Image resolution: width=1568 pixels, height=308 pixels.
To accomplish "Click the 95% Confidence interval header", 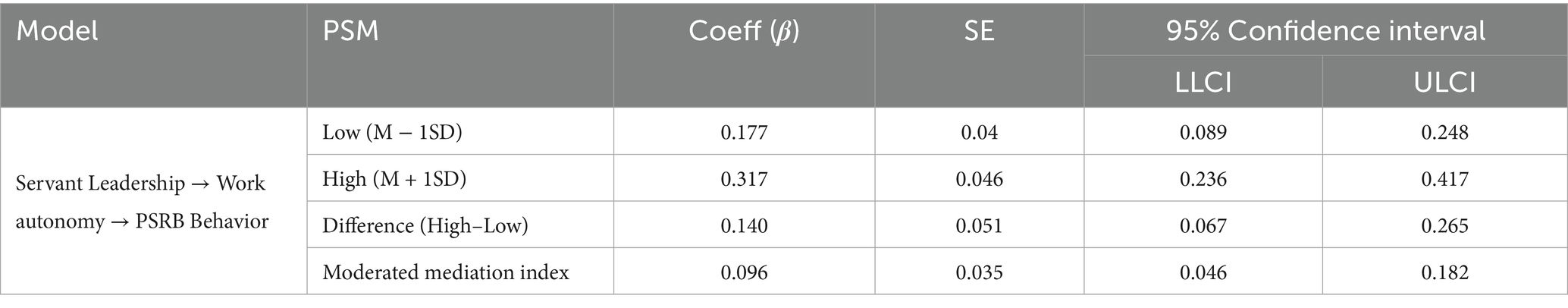I will (1325, 31).
